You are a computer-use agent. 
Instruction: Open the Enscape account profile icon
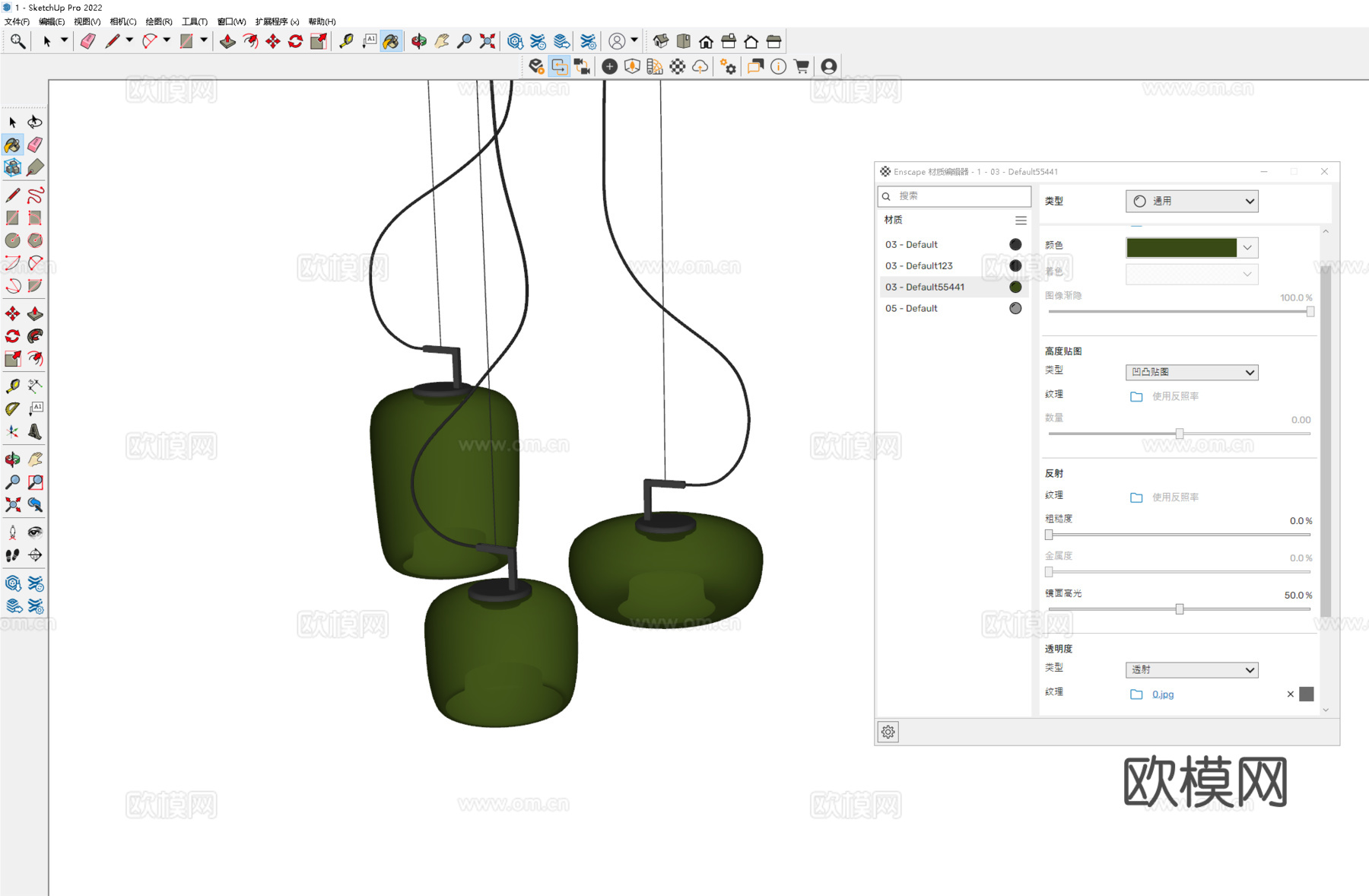click(829, 67)
